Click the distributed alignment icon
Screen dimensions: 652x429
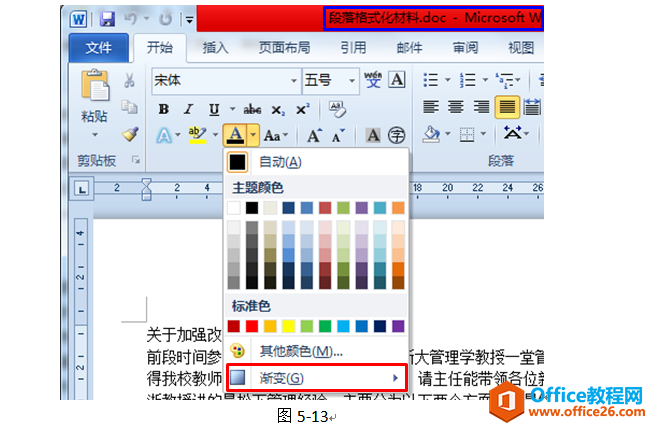[532, 107]
